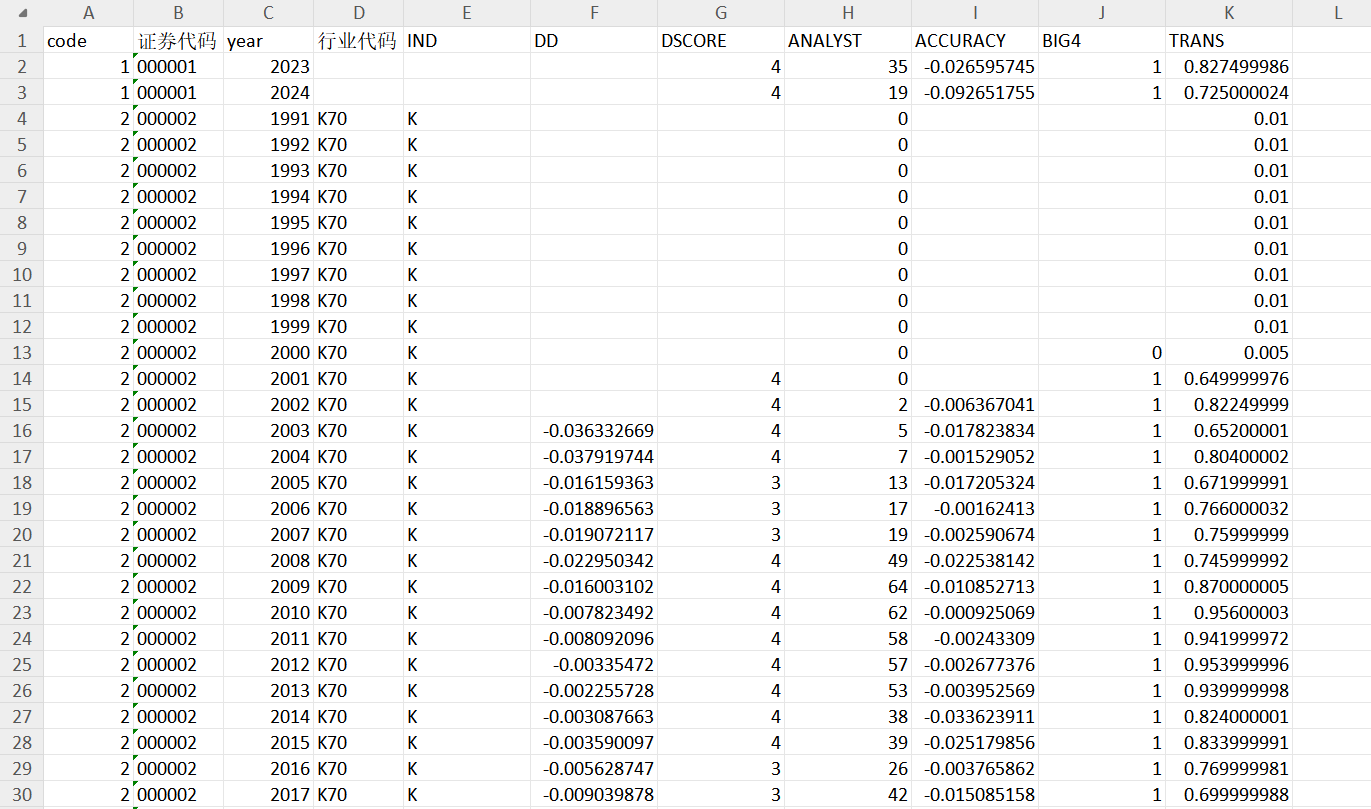Click the select-all corner of the sheet
Viewport: 1371px width, 809px height.
(21, 13)
